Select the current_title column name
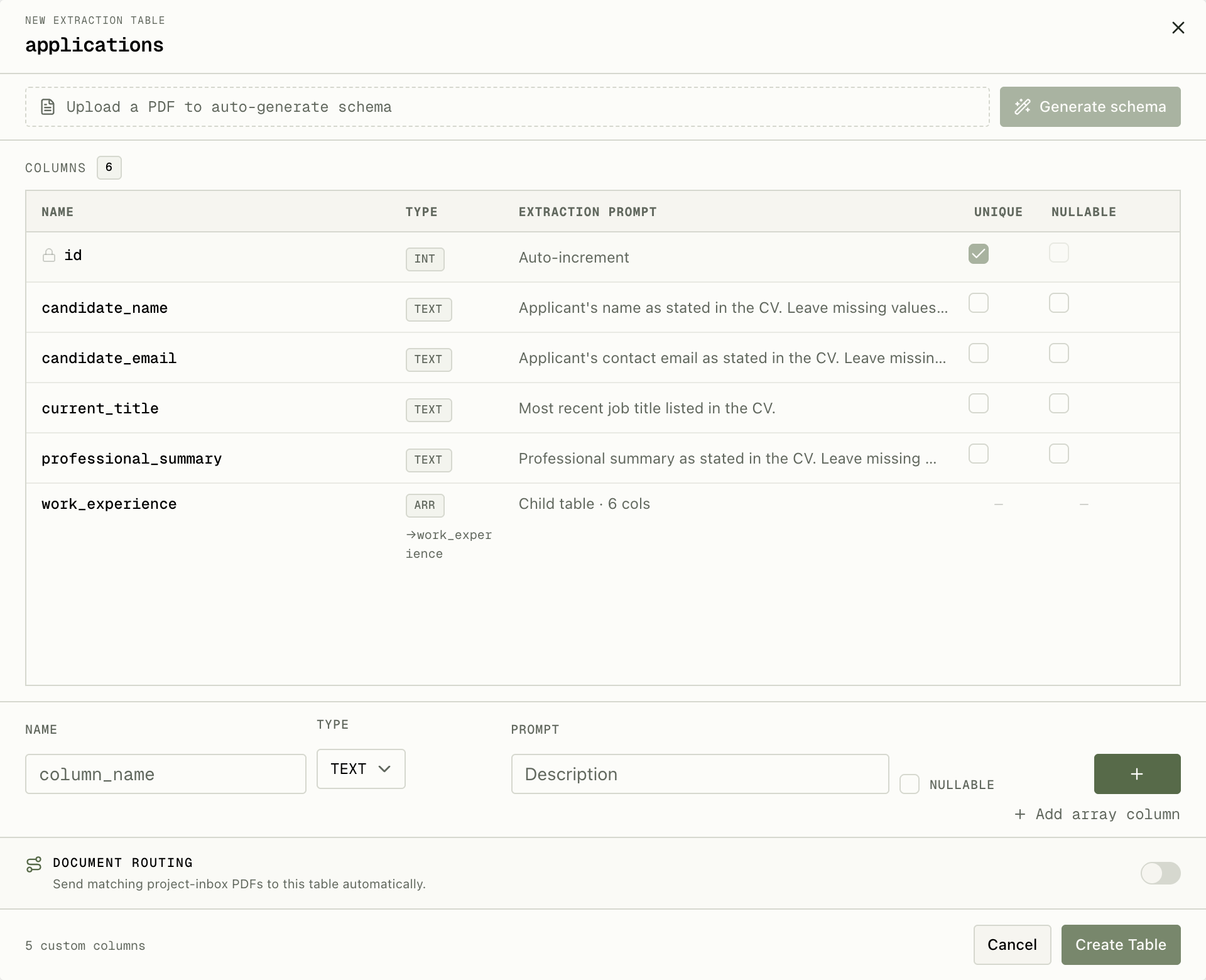This screenshot has width=1206, height=980. tap(100, 408)
